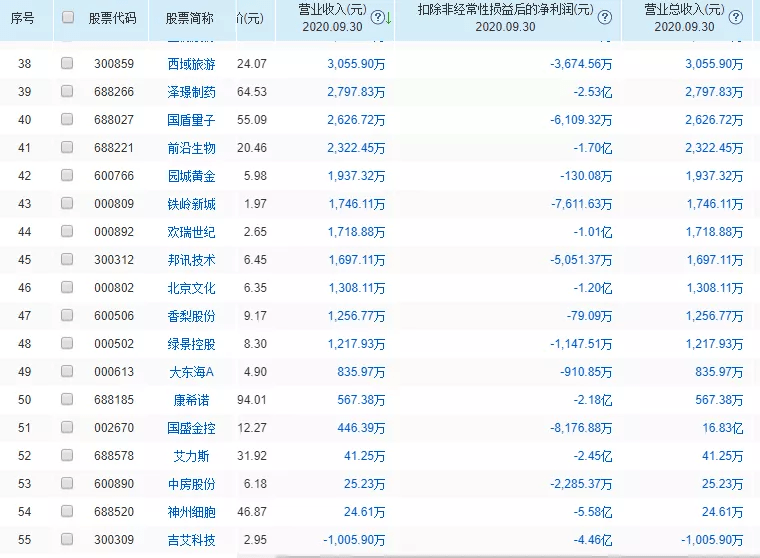Viewport: 760px width, 558px height.
Task: Open stock link 欢瑞世纪
Action: 191,232
